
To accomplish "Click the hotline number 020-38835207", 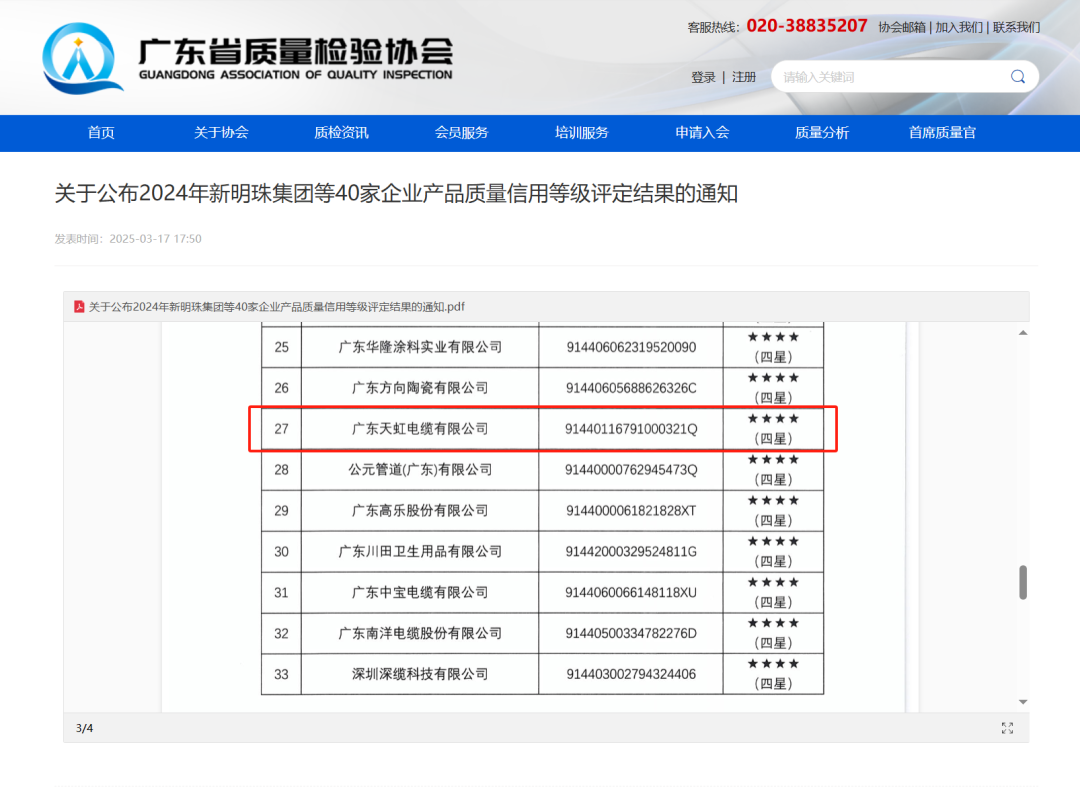I will [x=807, y=26].
